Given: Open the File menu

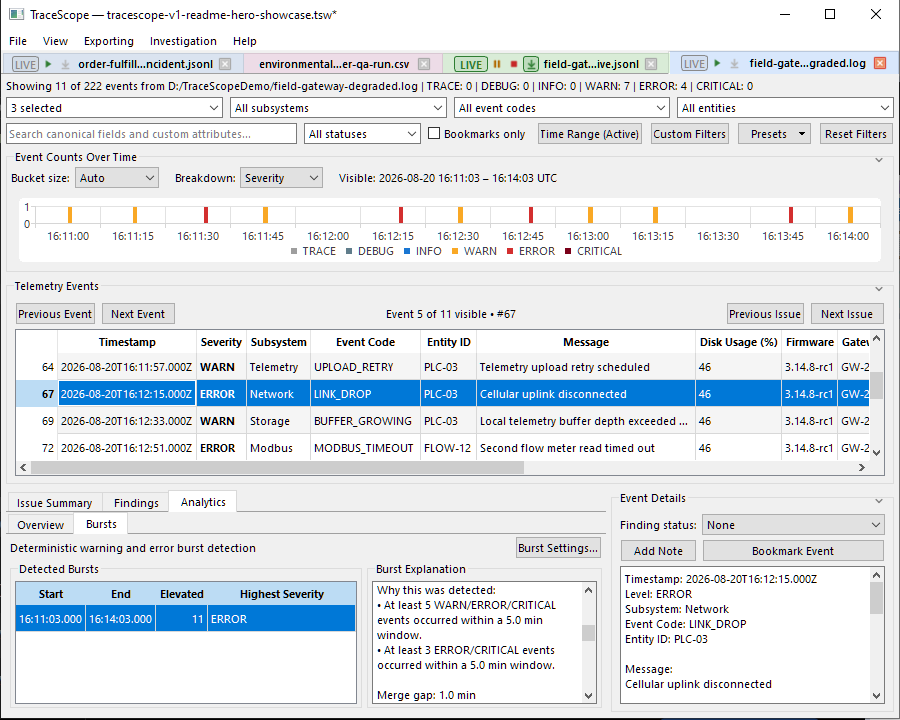Looking at the screenshot, I should tap(18, 41).
